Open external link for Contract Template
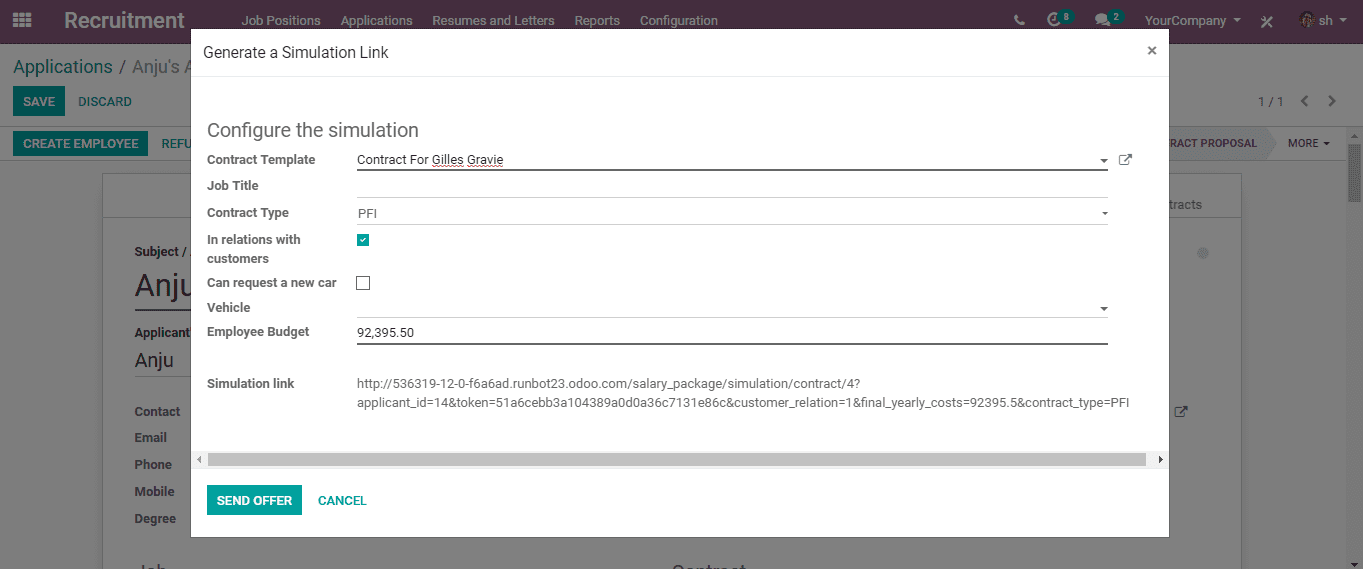This screenshot has width=1363, height=569. pos(1125,159)
